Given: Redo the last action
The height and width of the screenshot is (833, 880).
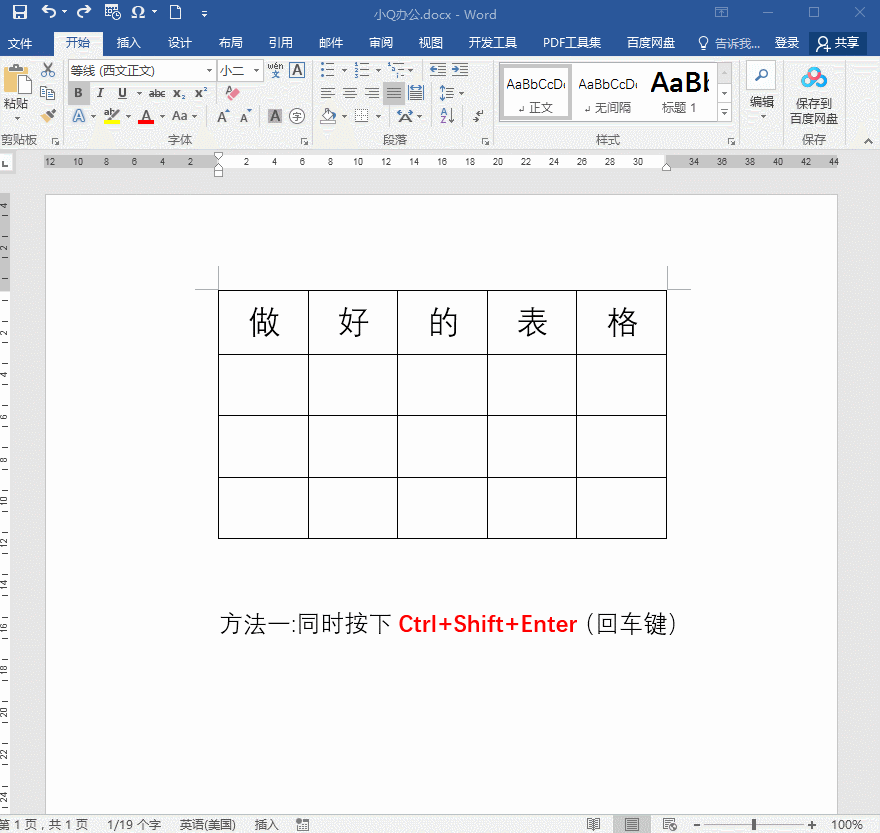Looking at the screenshot, I should tap(84, 12).
